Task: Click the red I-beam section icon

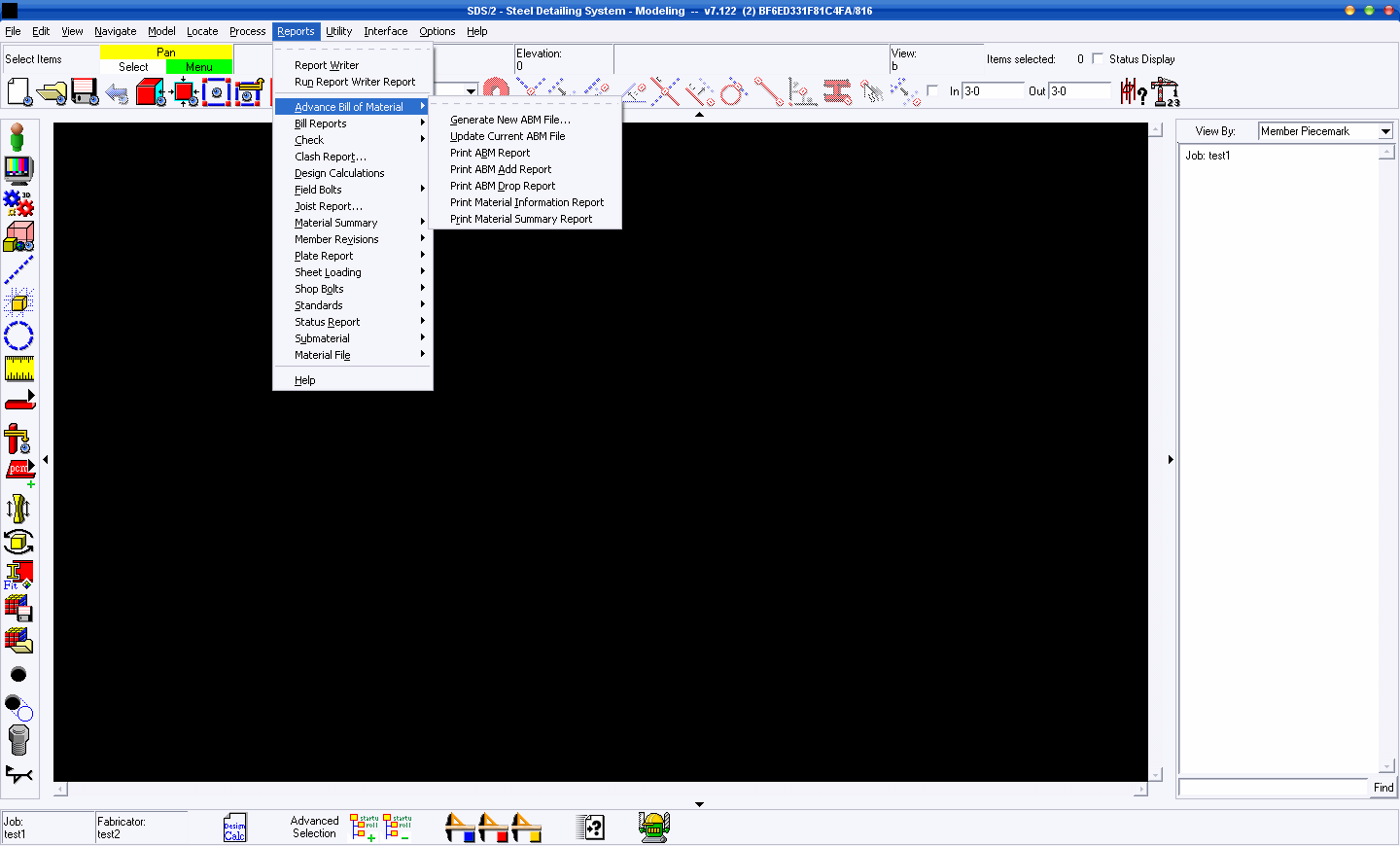Action: [837, 92]
